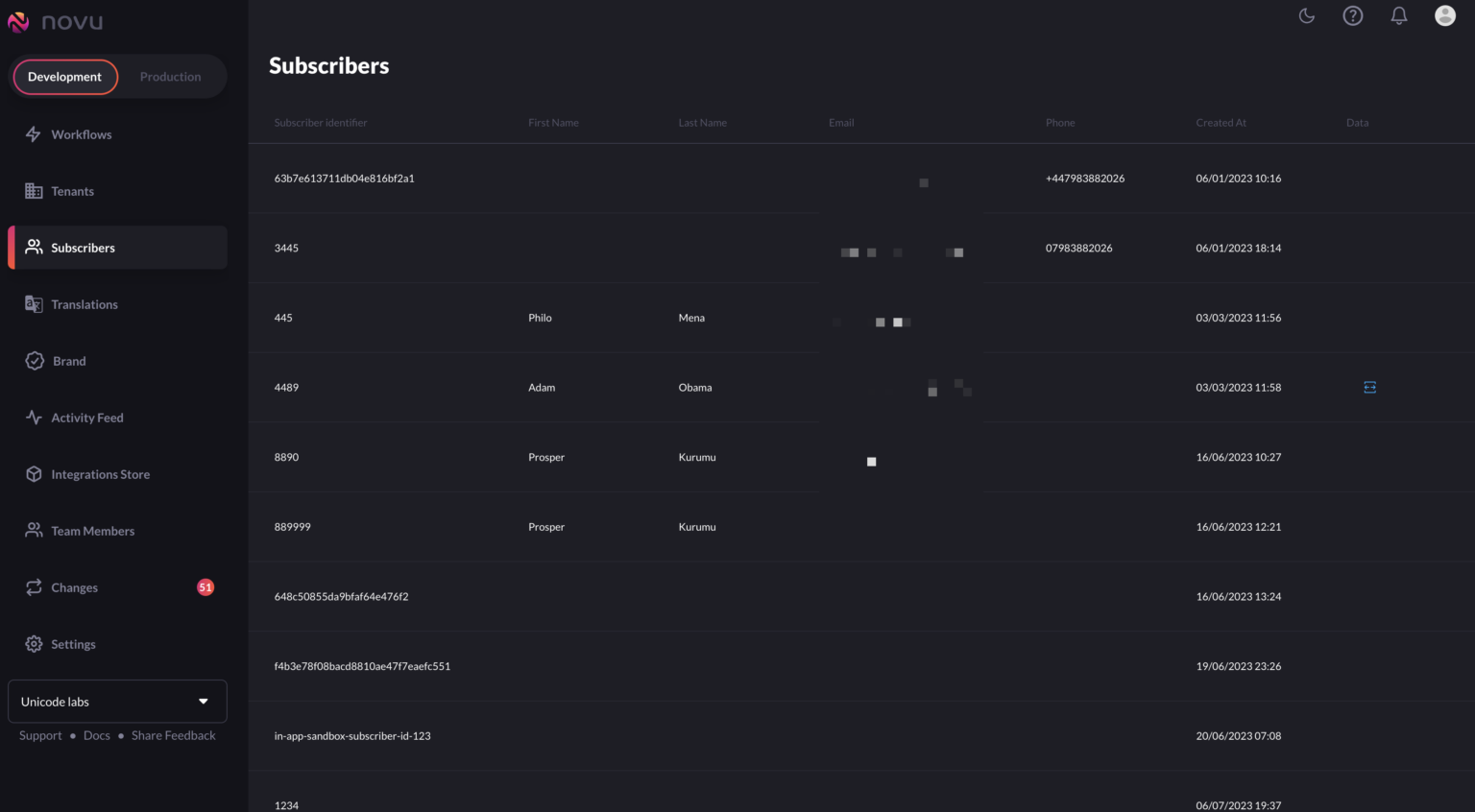Open the notifications bell

[x=1398, y=15]
